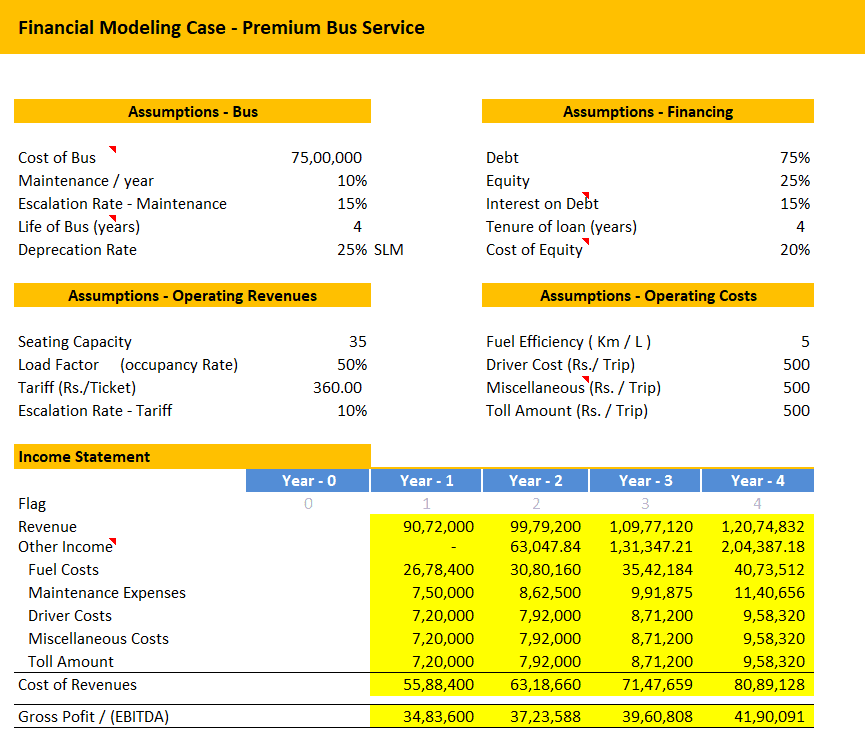Select the Year - 1 column header

point(425,481)
